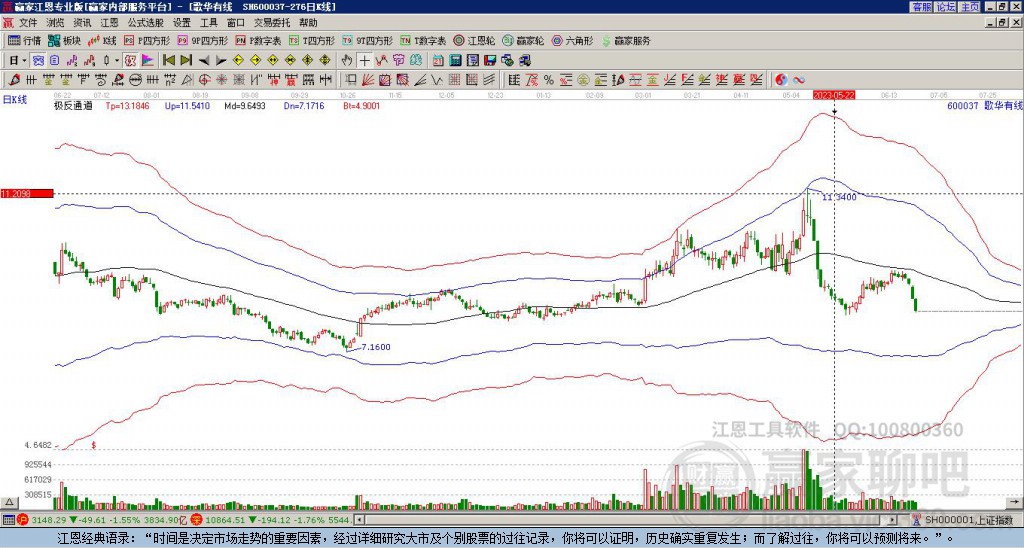
Task: Click the 2023-05-22 date marker
Action: point(834,95)
